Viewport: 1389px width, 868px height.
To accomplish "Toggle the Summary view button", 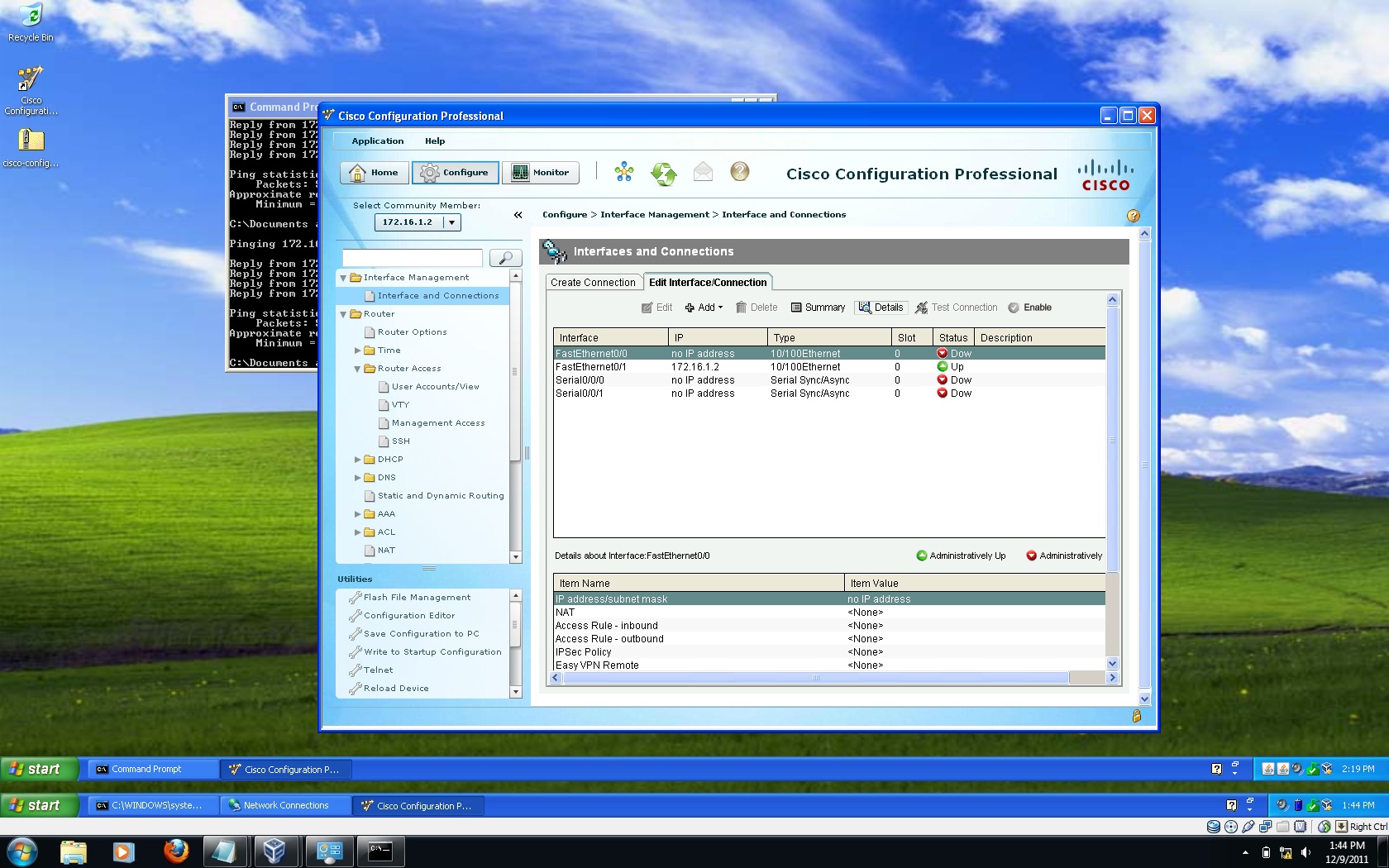I will (x=818, y=308).
